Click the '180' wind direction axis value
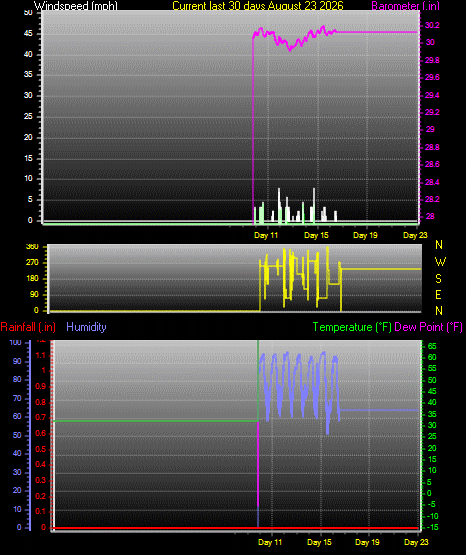 point(32,279)
